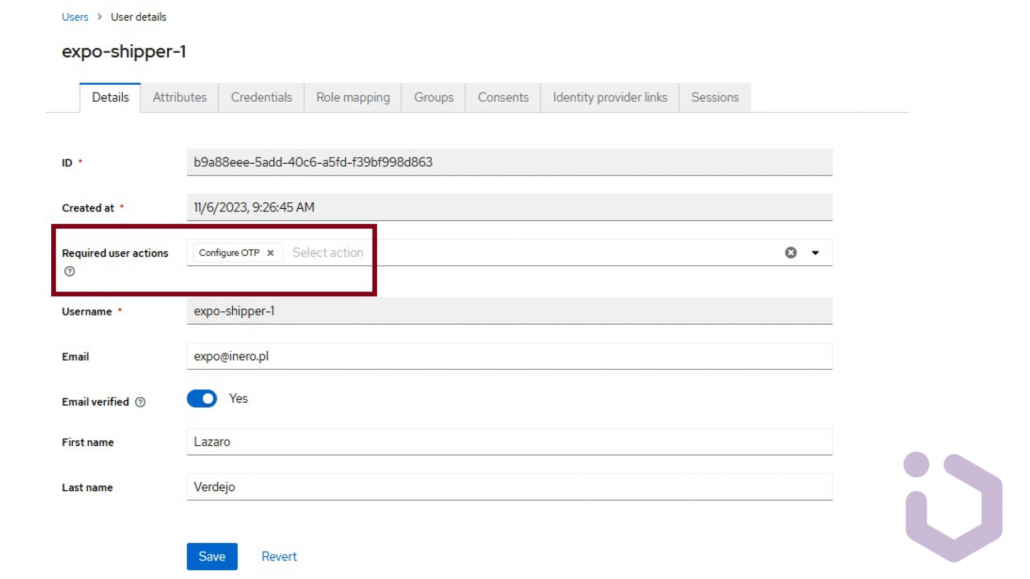Switch to the Attributes tab
This screenshot has width=1030, height=579.
179,97
